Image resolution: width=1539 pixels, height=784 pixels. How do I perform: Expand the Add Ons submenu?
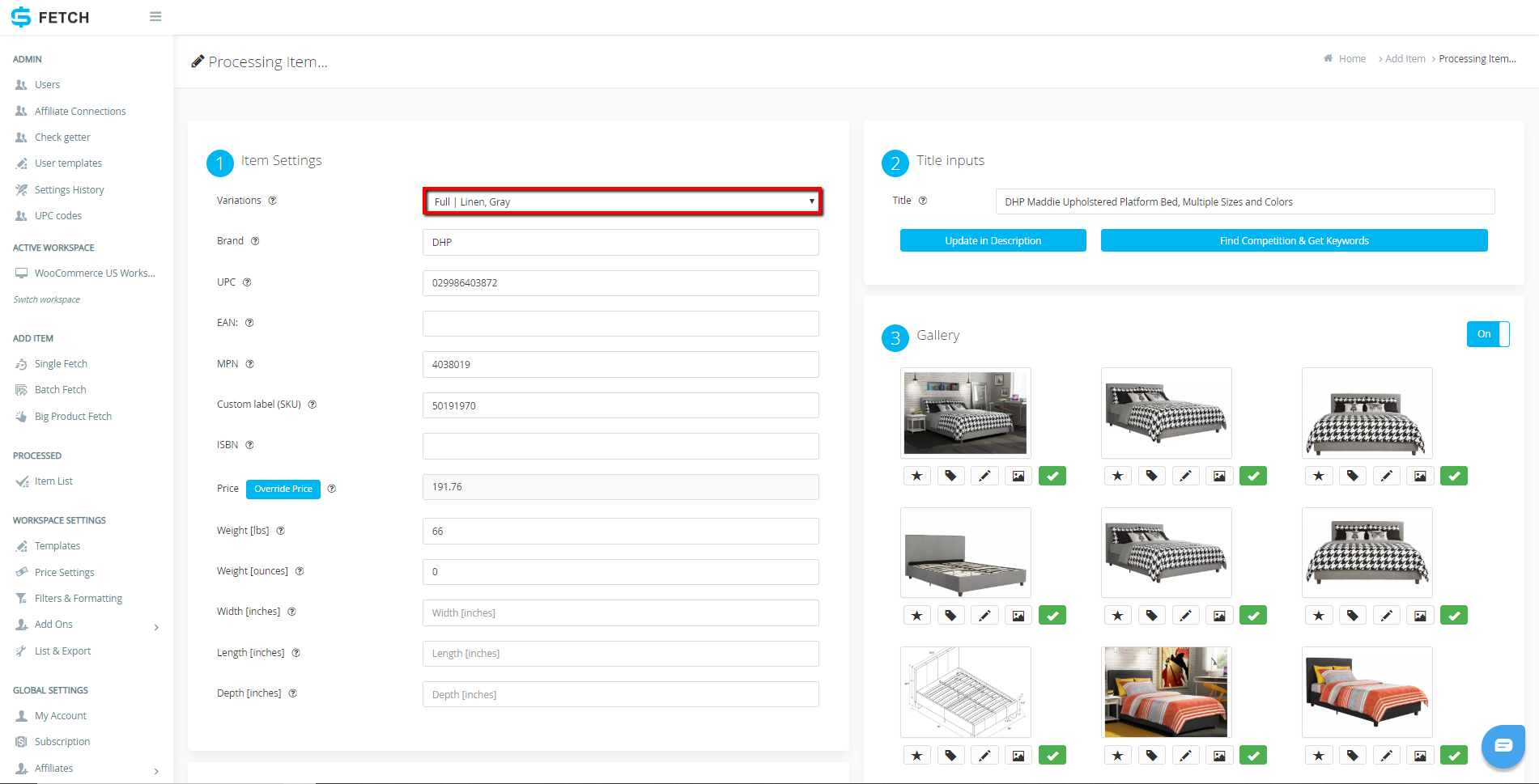point(156,627)
